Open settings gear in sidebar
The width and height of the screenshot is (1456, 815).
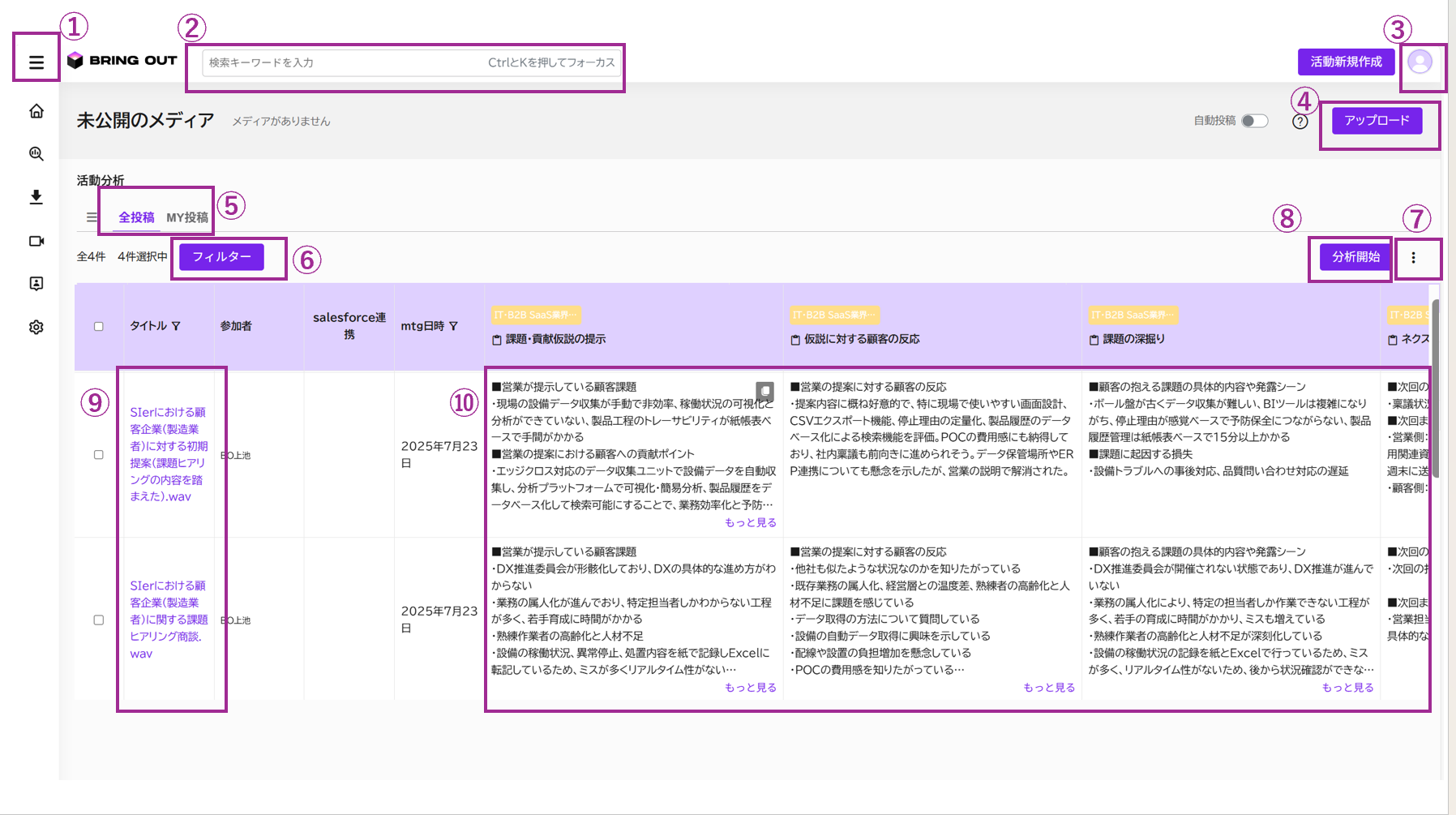36,328
